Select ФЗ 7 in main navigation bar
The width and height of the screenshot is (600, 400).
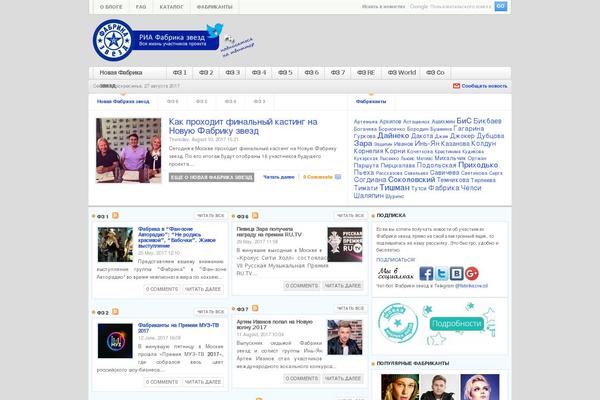[338, 72]
